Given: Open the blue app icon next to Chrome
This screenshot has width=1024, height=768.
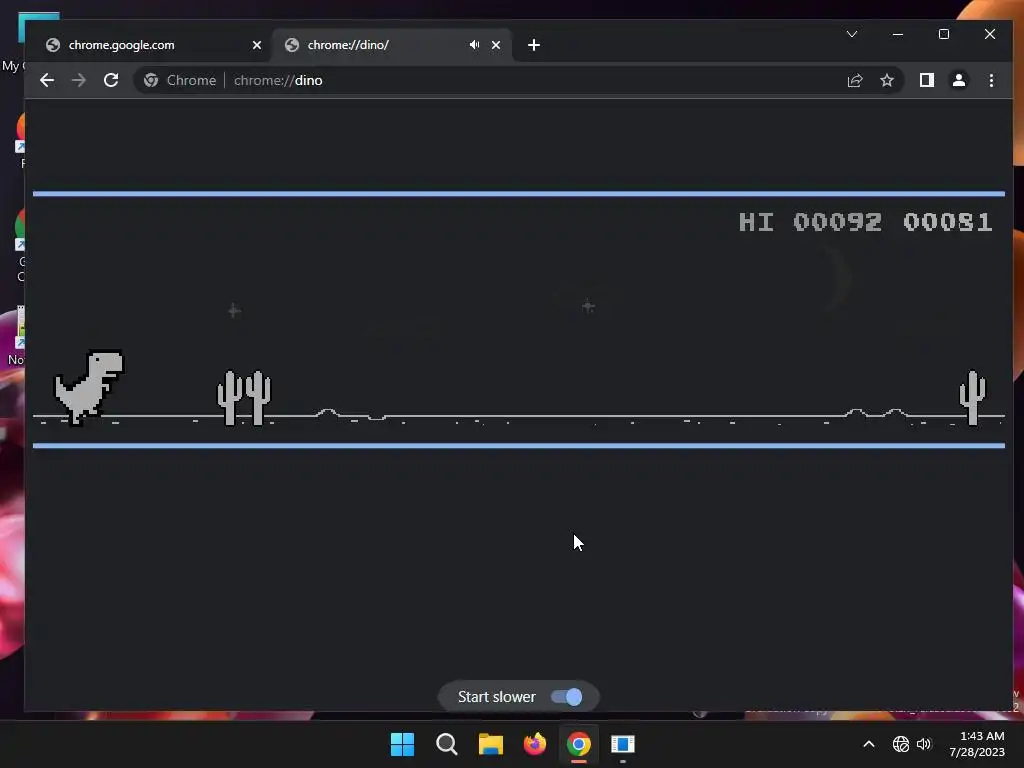Looking at the screenshot, I should (623, 744).
